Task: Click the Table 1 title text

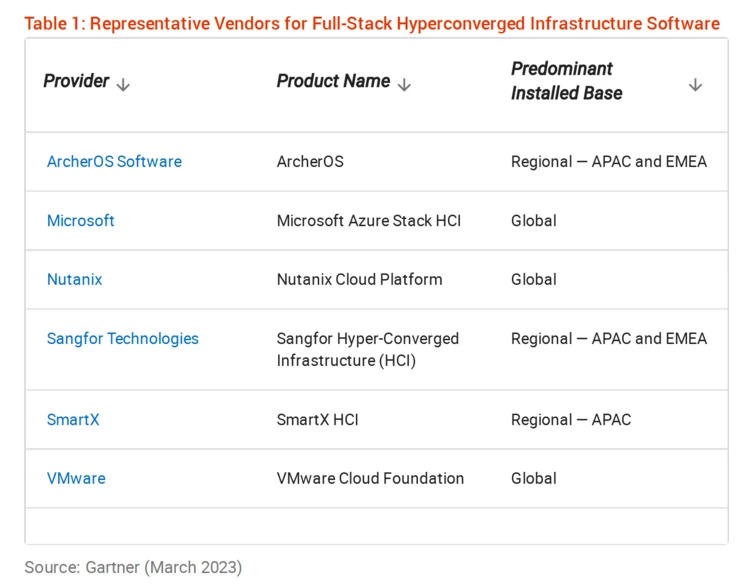Action: (x=372, y=23)
